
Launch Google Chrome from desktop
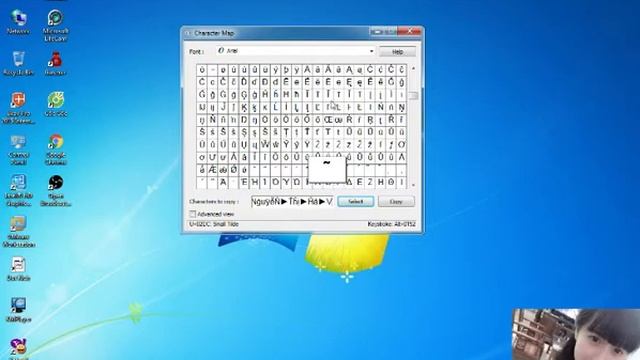[56, 149]
